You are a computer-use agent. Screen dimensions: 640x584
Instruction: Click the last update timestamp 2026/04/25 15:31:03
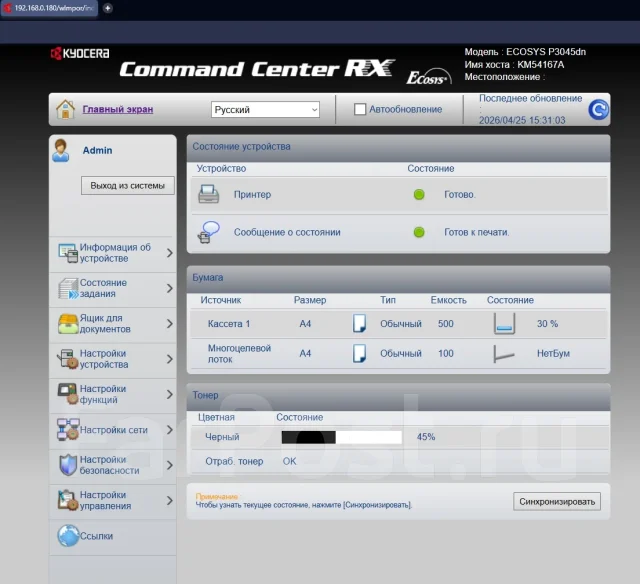[x=522, y=120]
